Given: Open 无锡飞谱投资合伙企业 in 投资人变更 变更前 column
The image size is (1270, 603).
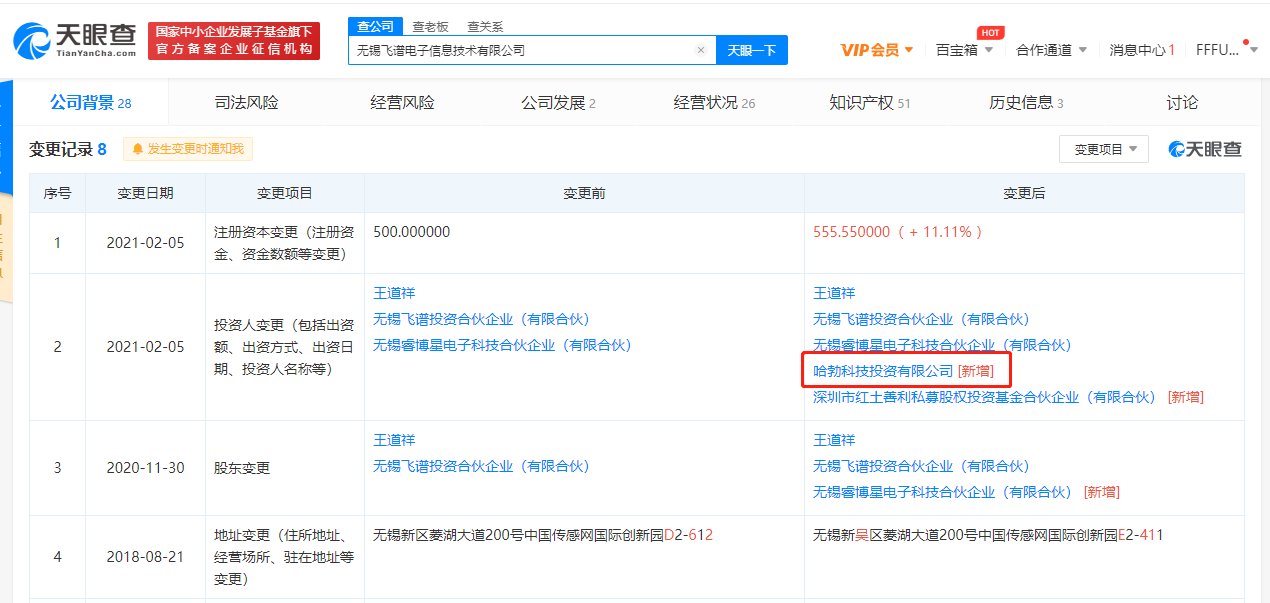Looking at the screenshot, I should (x=481, y=319).
